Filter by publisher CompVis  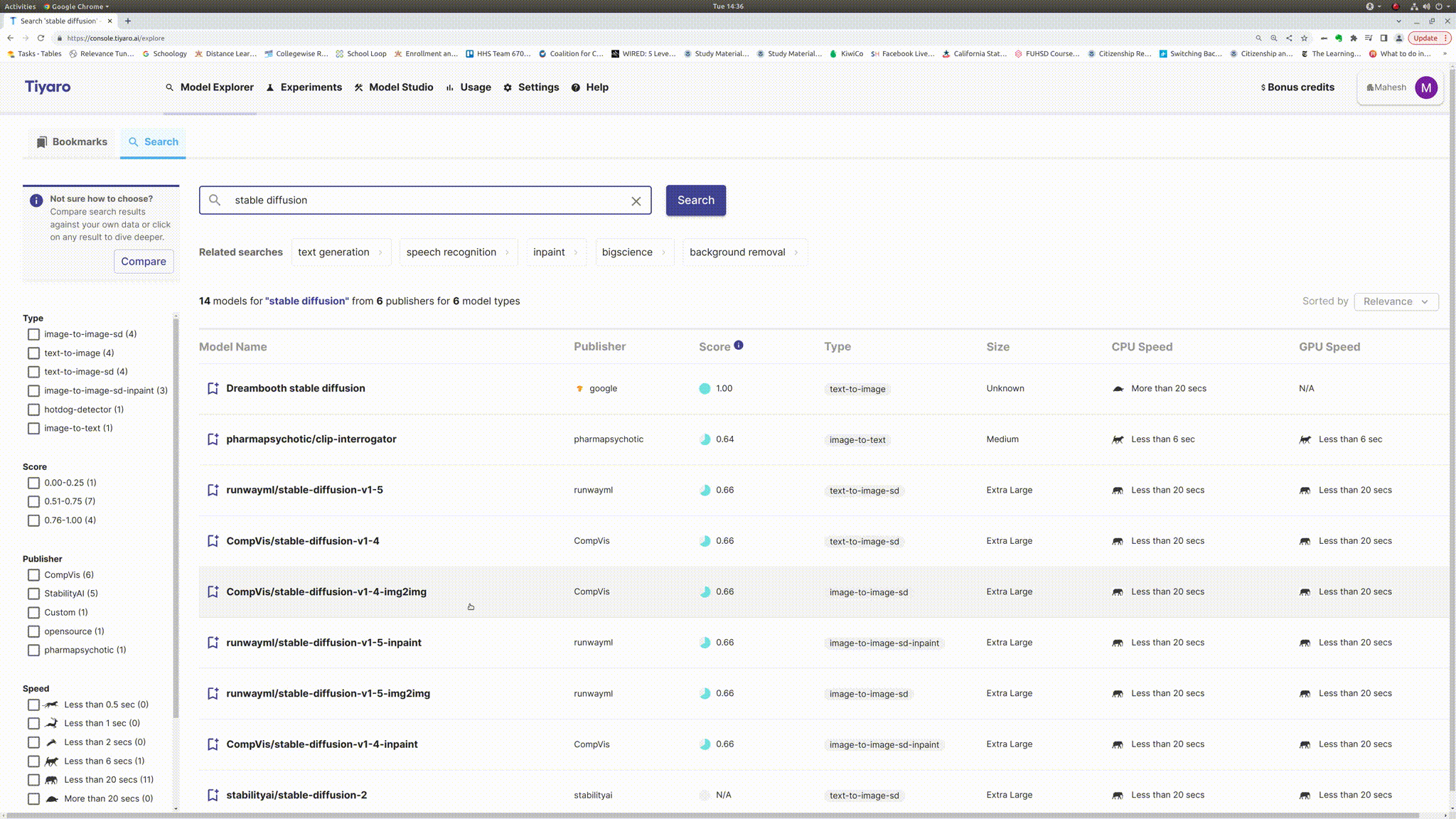33,574
